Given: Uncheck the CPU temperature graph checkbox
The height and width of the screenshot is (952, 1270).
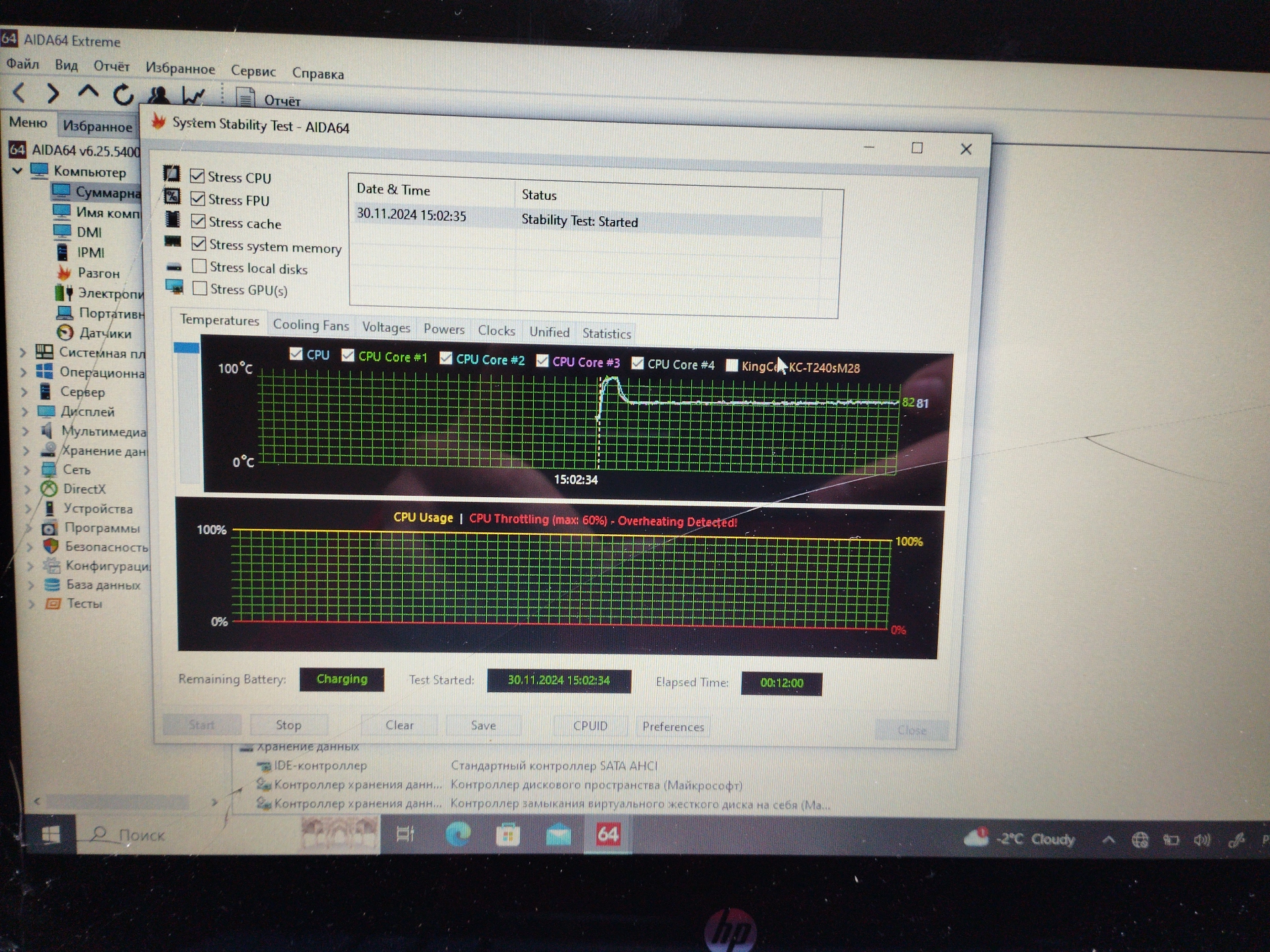Looking at the screenshot, I should click(x=296, y=354).
